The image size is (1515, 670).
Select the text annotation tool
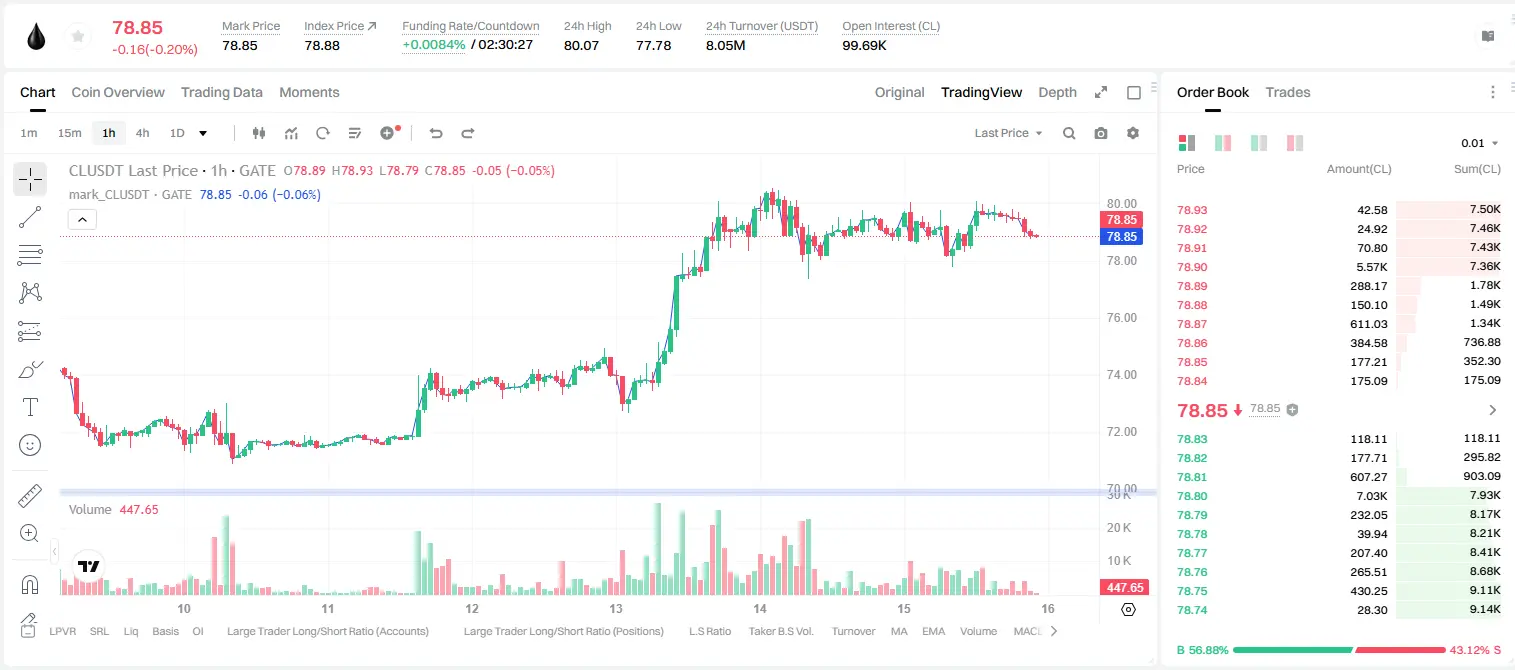point(30,407)
